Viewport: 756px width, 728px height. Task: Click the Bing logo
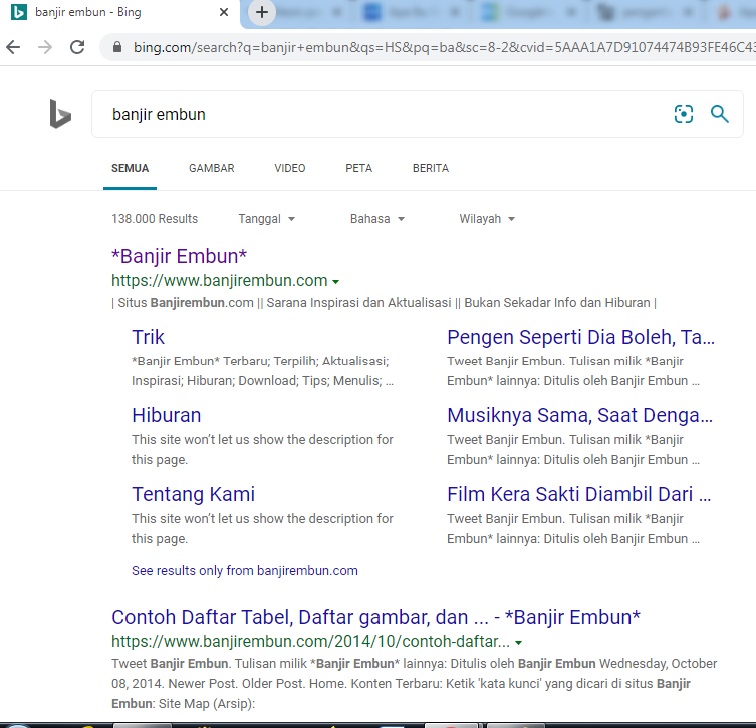coord(60,114)
